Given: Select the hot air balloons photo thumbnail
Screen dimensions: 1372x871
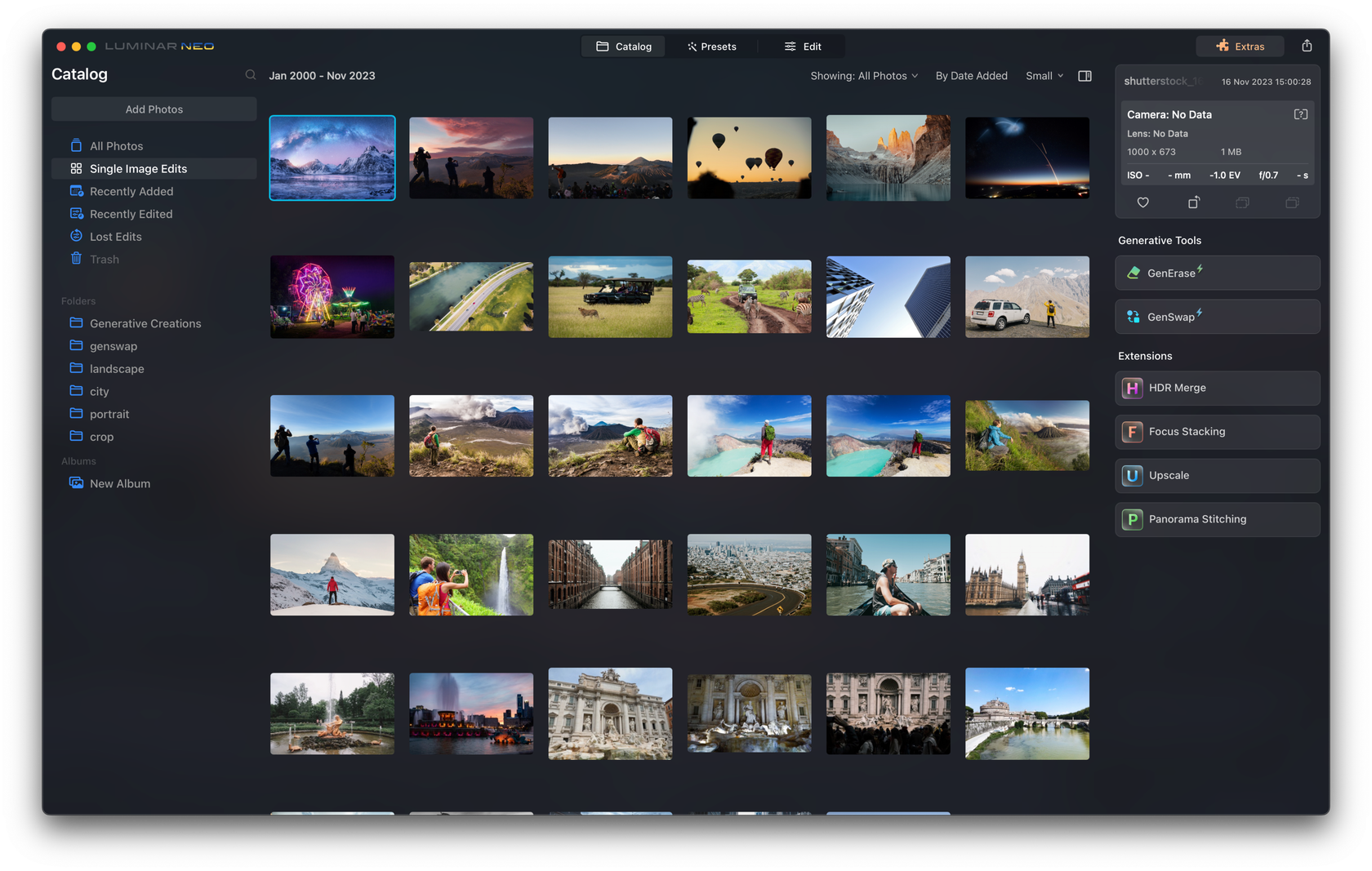Looking at the screenshot, I should (x=749, y=158).
